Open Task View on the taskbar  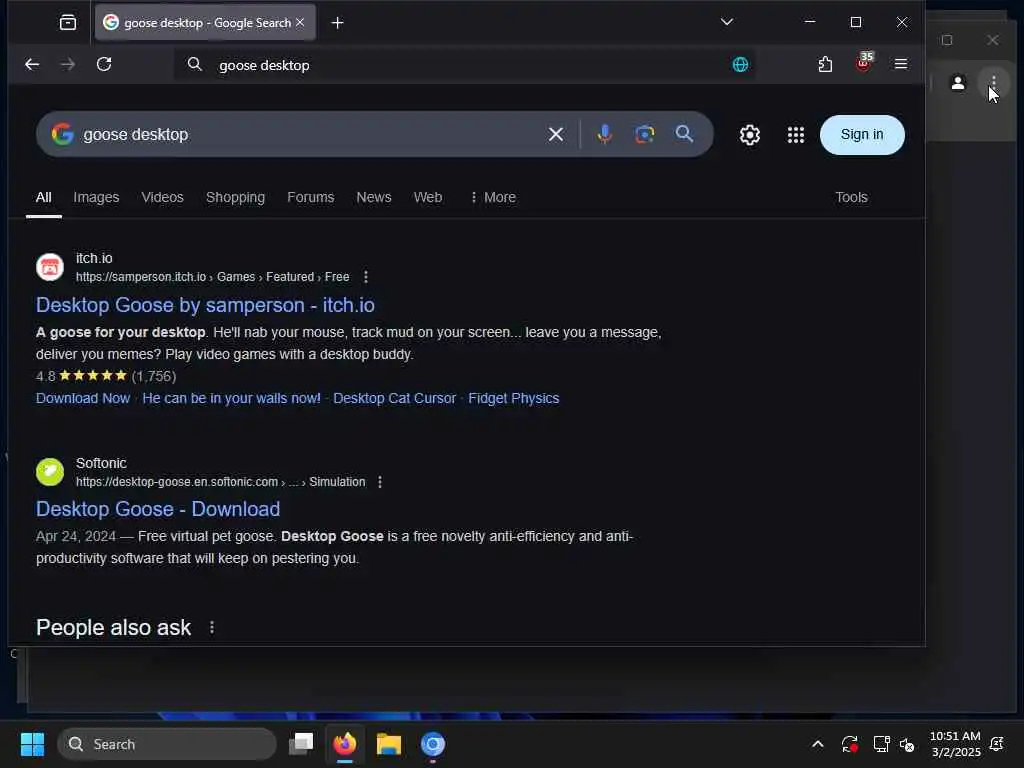tap(301, 744)
